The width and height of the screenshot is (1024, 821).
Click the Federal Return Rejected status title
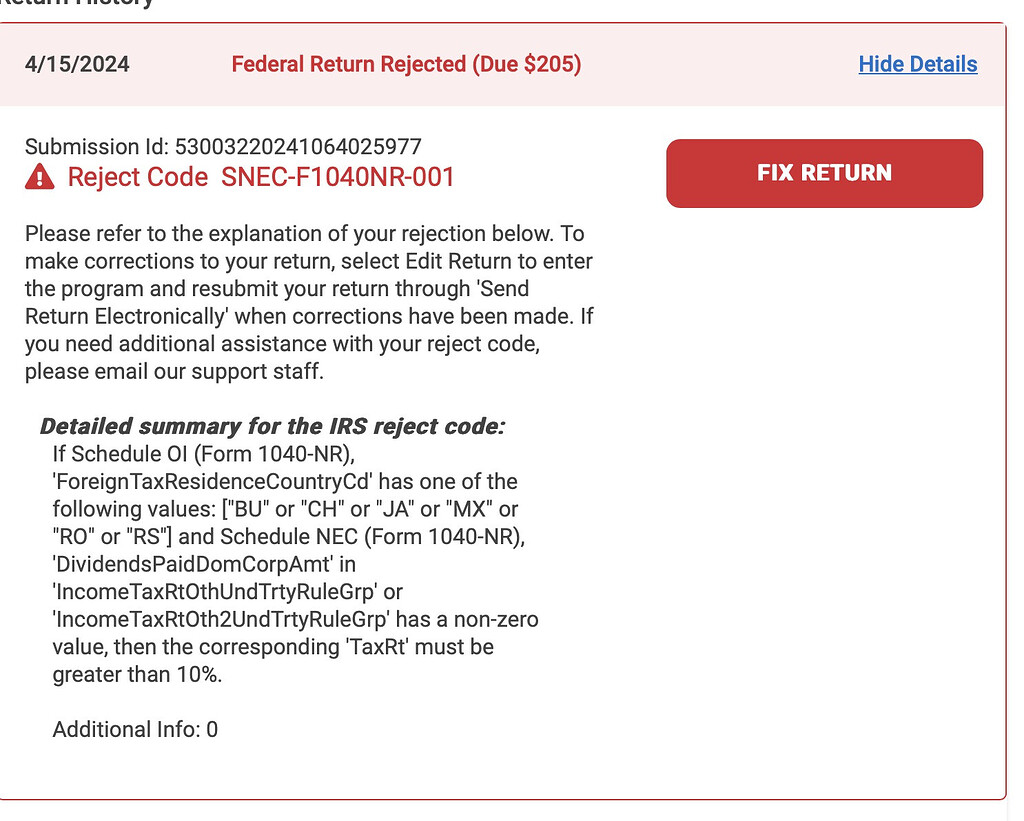pos(406,65)
